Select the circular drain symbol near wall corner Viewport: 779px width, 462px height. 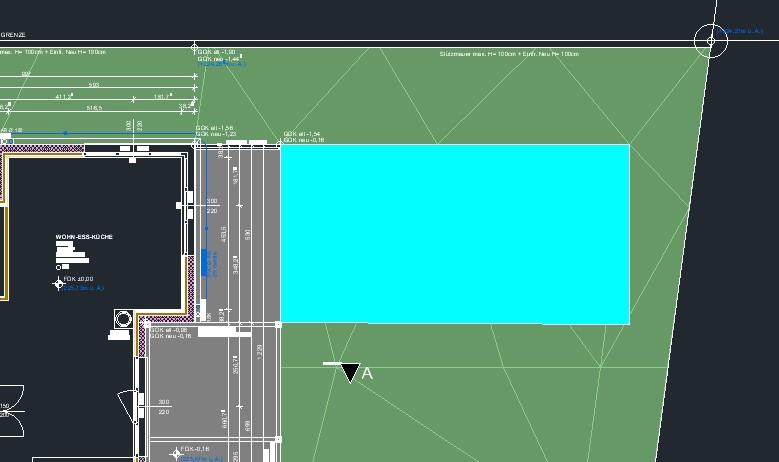[x=124, y=319]
